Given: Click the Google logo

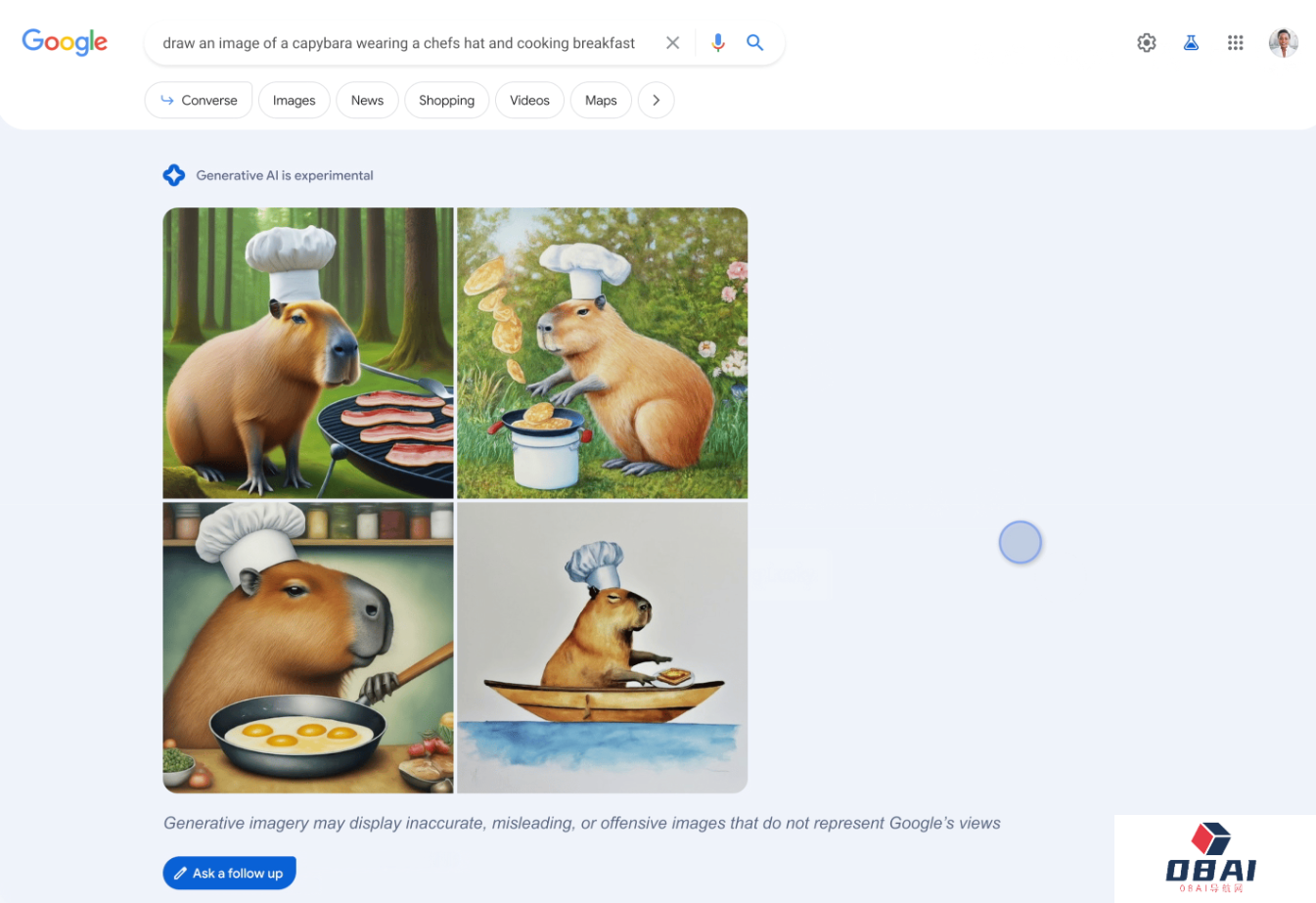Looking at the screenshot, I should (x=65, y=42).
